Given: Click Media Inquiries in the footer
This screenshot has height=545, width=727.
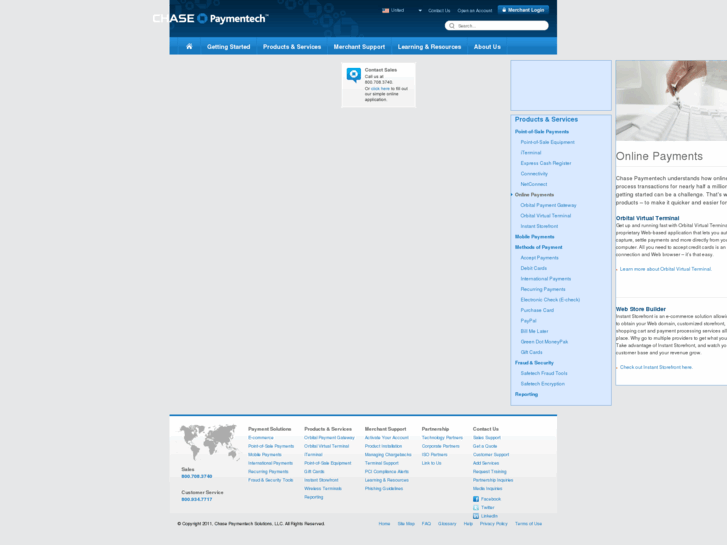Looking at the screenshot, I should pos(487,489).
